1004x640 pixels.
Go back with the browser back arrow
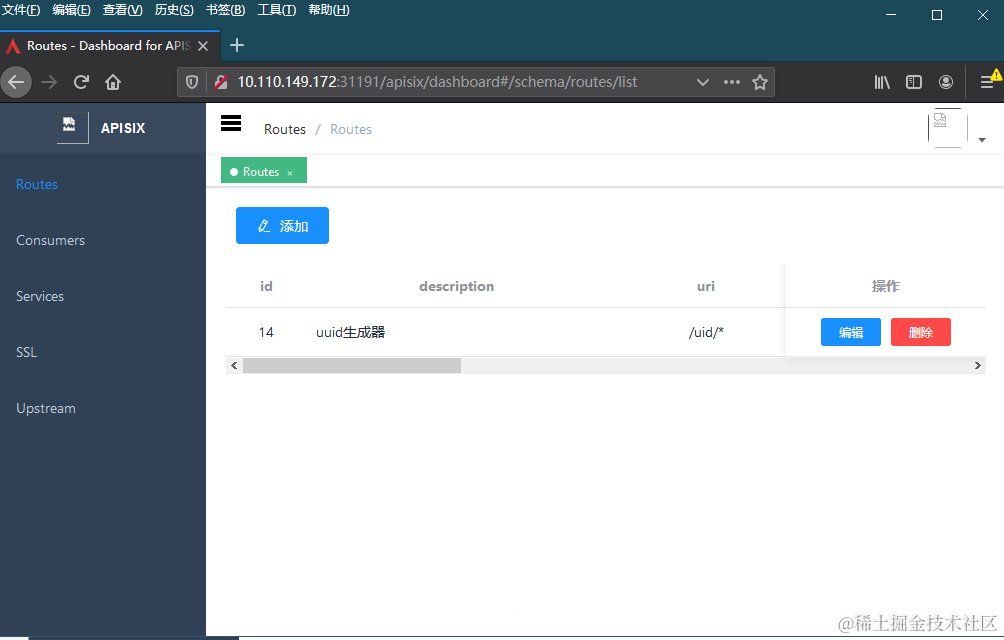pos(16,82)
